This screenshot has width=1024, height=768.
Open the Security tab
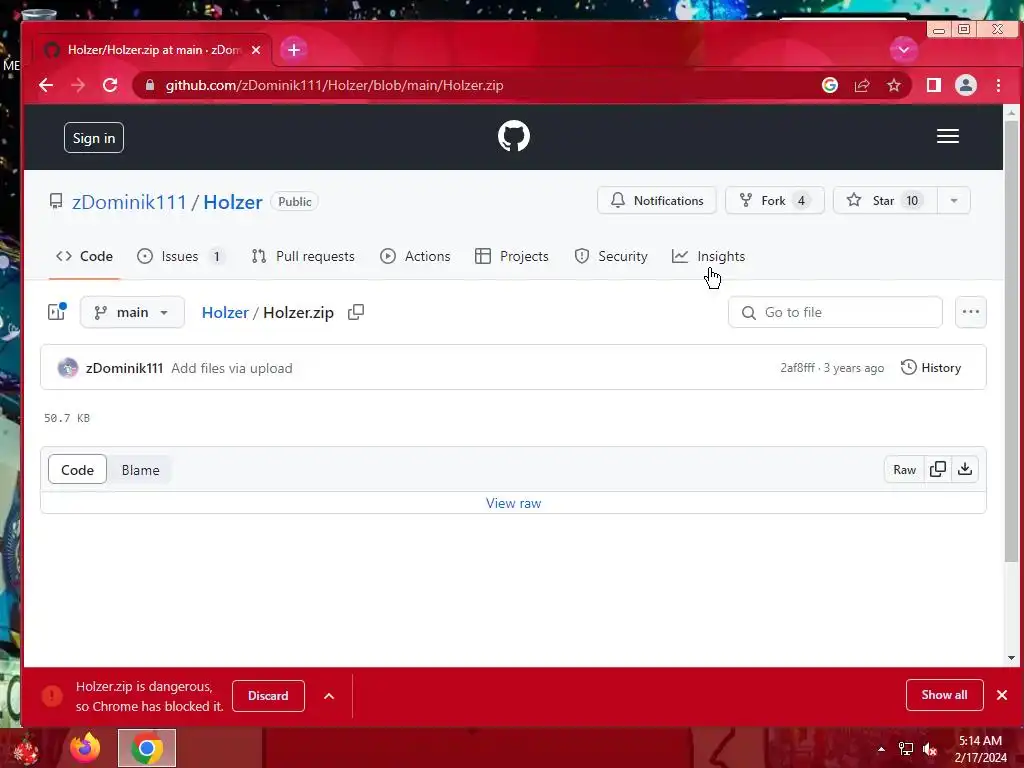(x=611, y=256)
